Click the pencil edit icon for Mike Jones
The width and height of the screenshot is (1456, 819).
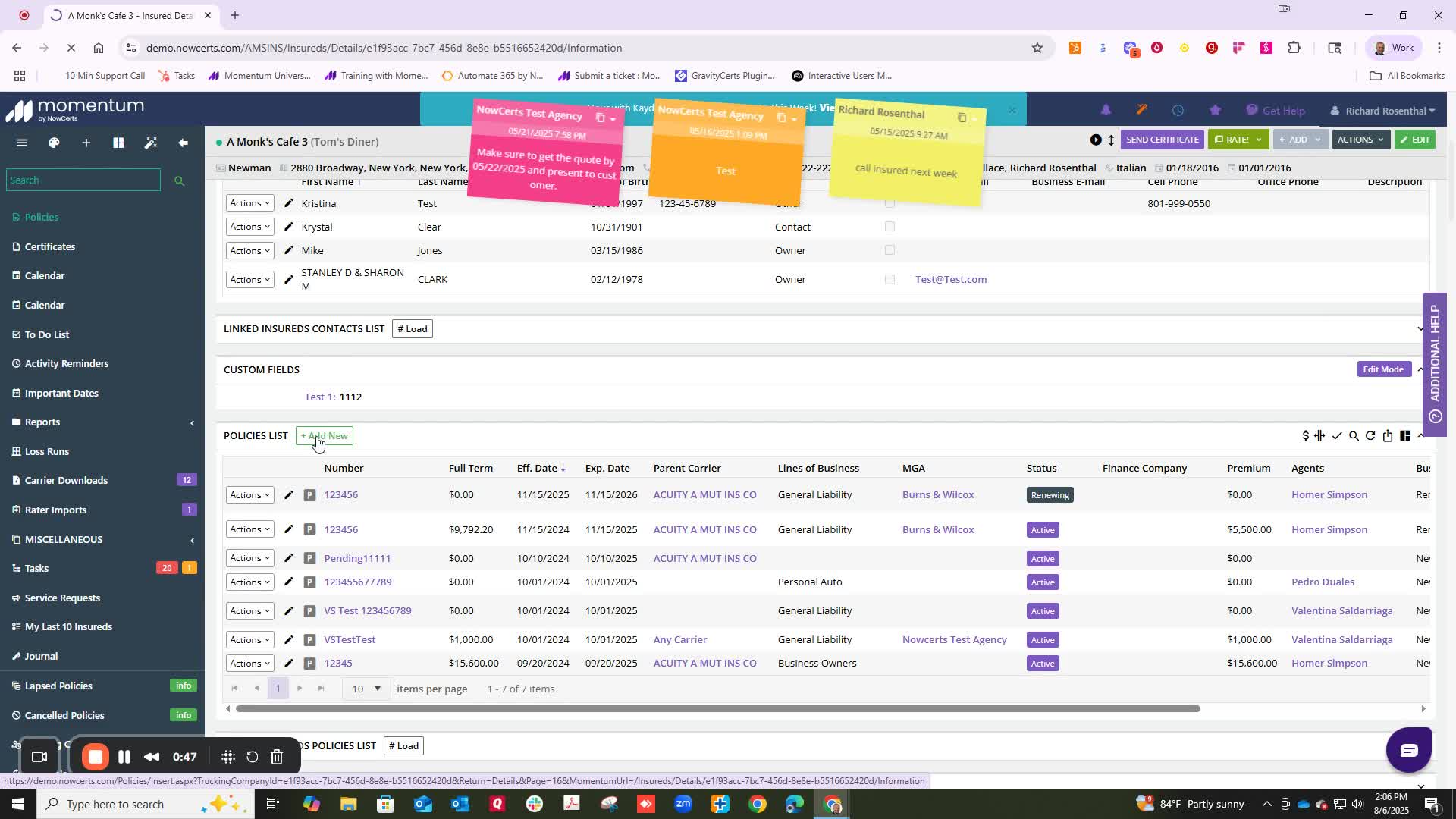point(288,250)
